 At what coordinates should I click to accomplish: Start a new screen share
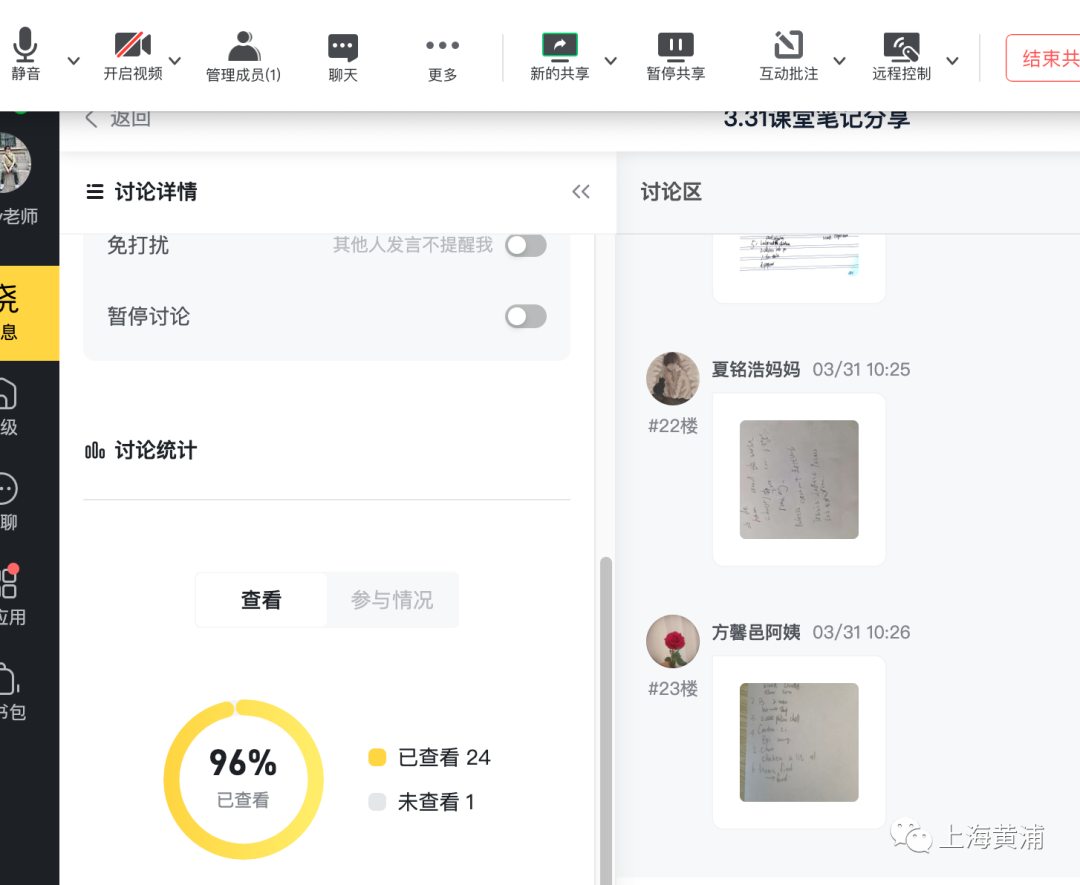(560, 47)
